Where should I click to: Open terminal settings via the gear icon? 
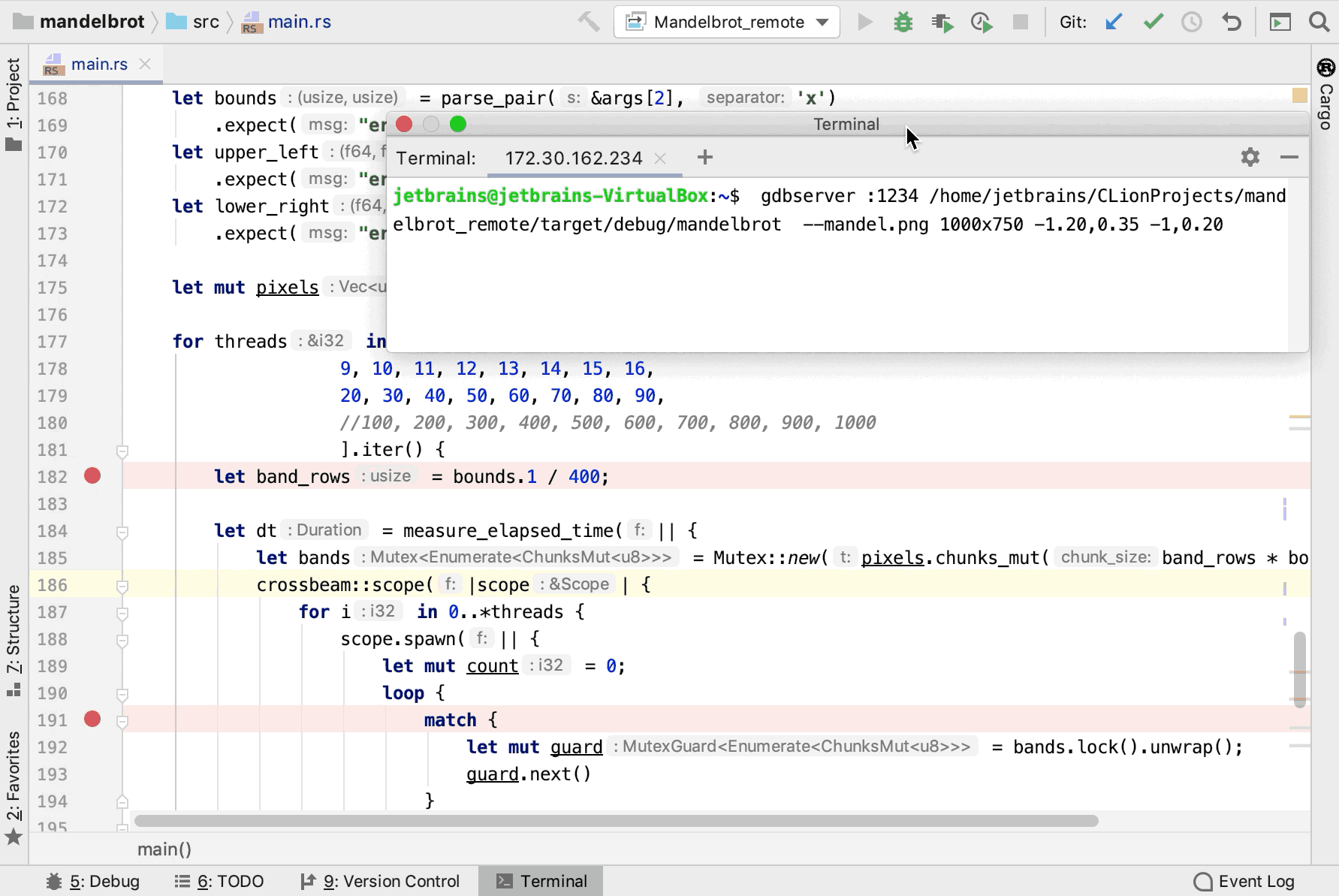(x=1249, y=157)
